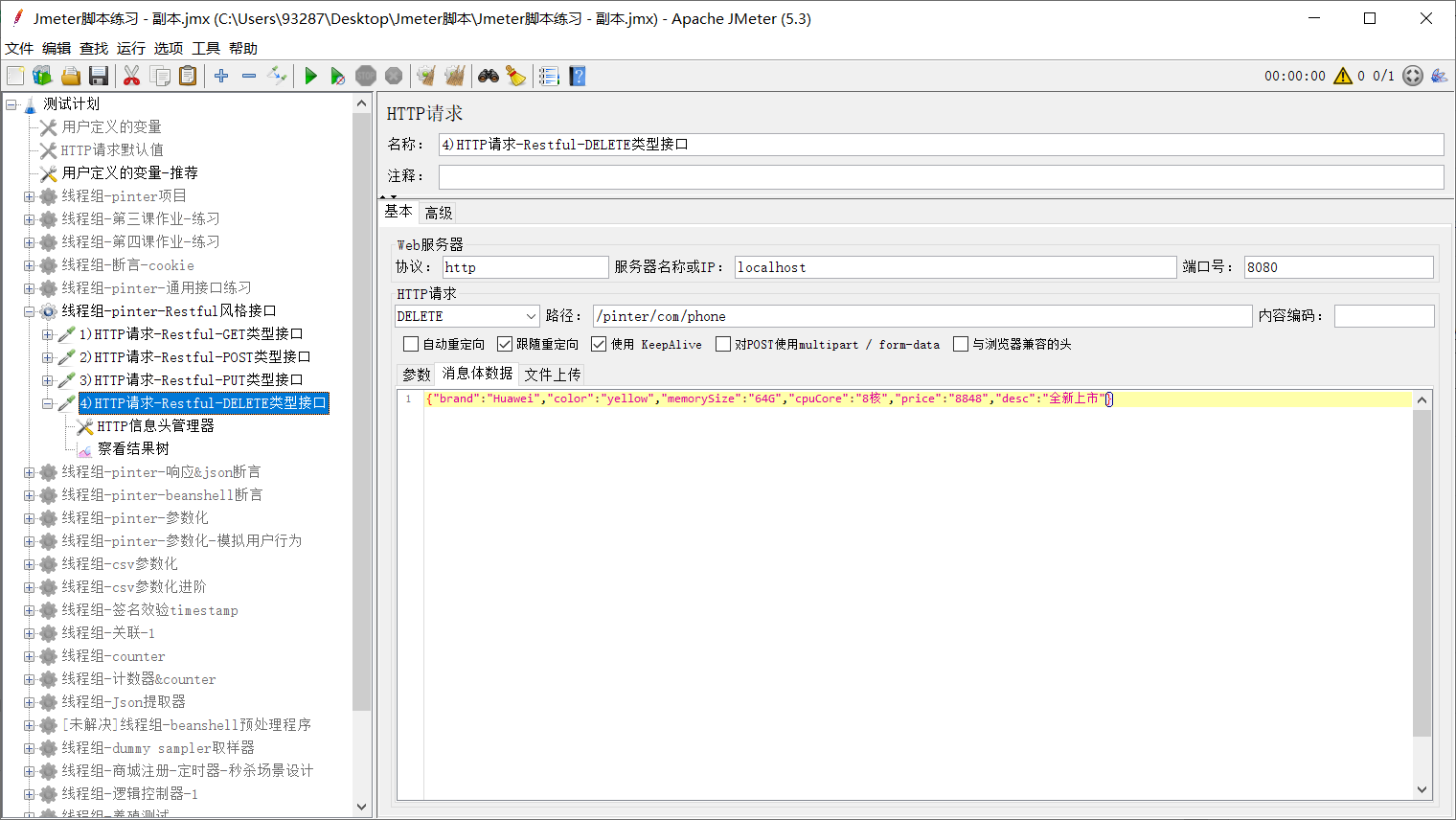Switch to the 文件上传 tab
1456x820 pixels.
pyautogui.click(x=553, y=375)
